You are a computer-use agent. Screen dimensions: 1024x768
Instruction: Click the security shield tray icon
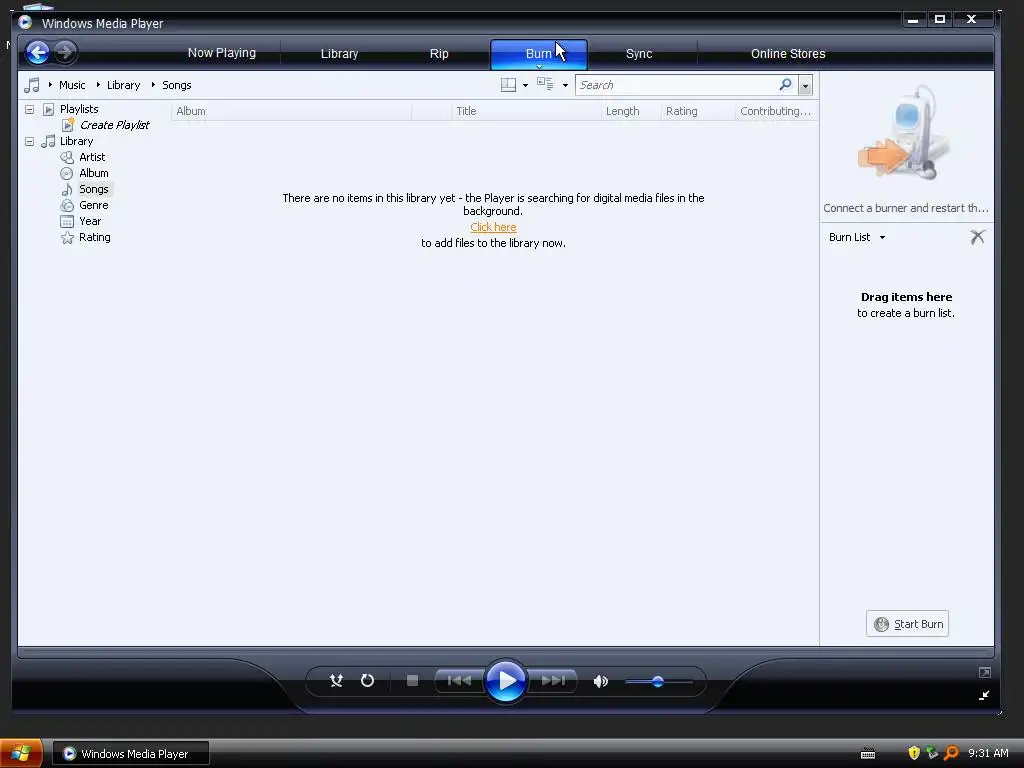914,753
